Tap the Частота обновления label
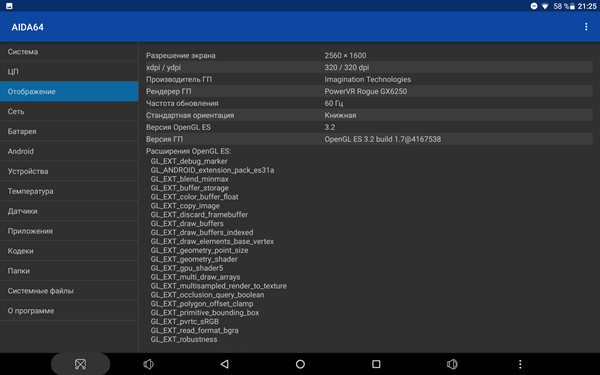The height and width of the screenshot is (375, 600). pyautogui.click(x=182, y=103)
